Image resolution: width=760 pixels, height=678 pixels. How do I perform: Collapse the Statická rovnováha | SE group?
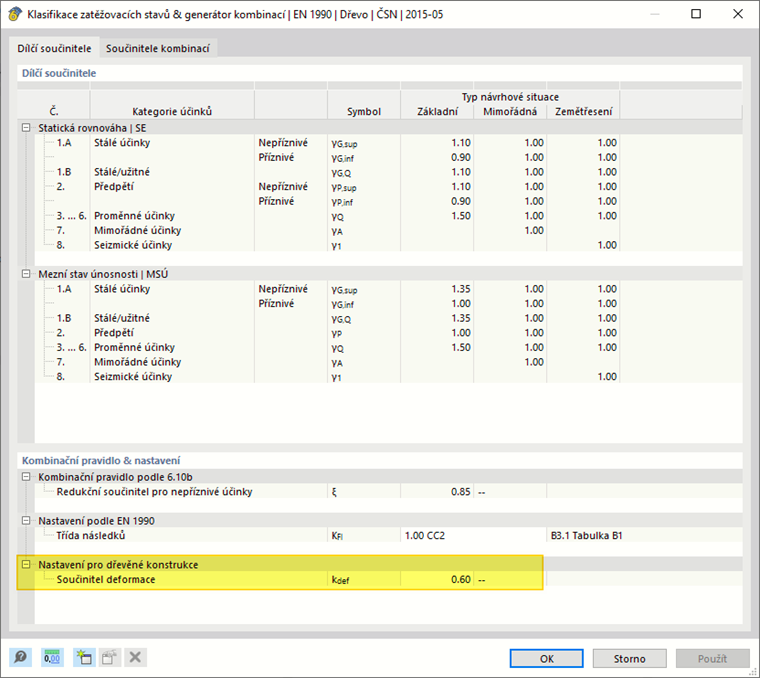click(x=26, y=127)
